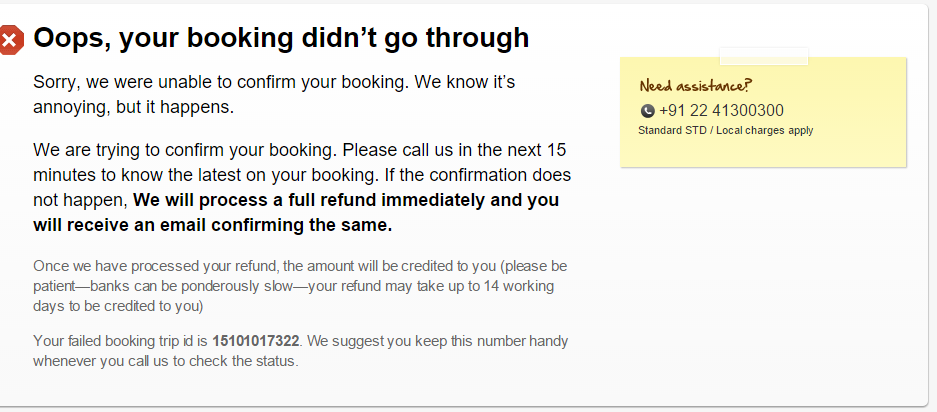This screenshot has width=937, height=412.
Task: Click the tape strip atop the sticky note
Action: click(763, 55)
